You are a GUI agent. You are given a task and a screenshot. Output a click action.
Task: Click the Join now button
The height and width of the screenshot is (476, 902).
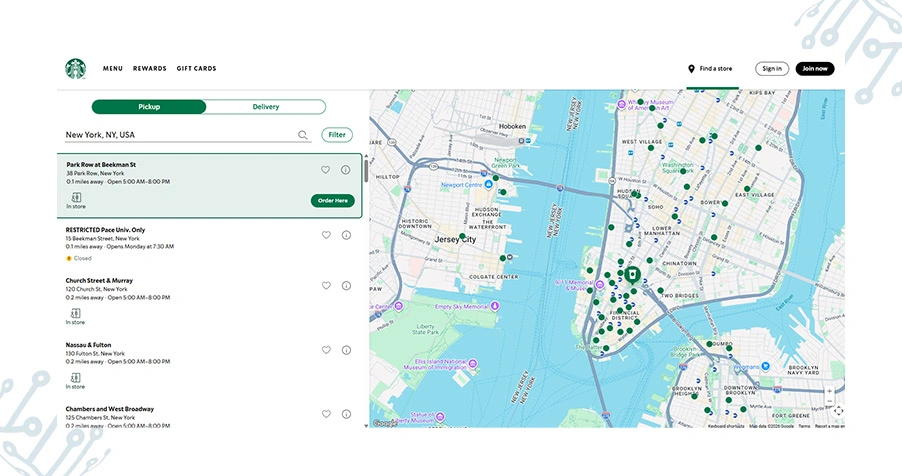pos(814,69)
